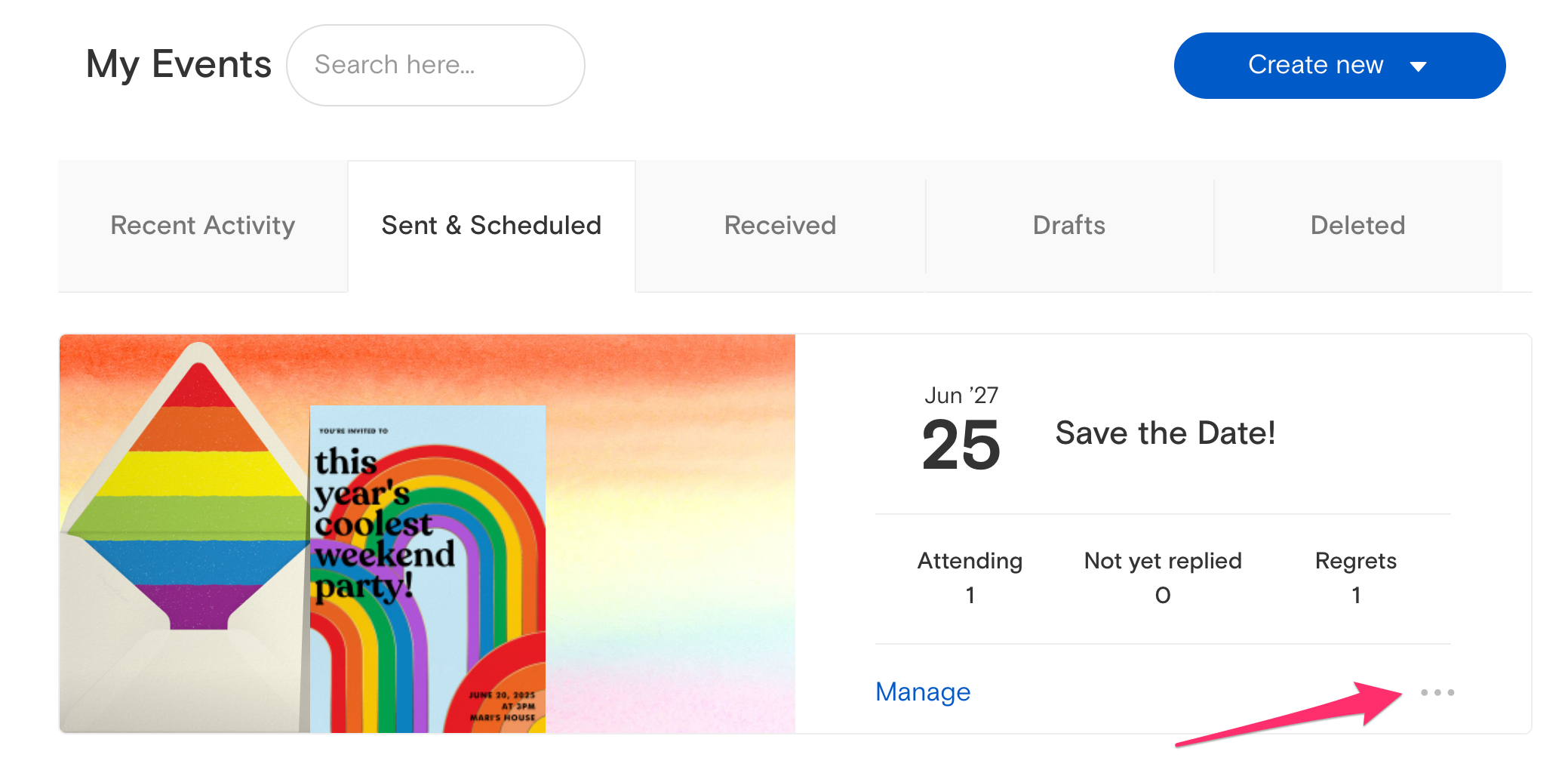Click the rainbow-lined envelope image
The height and width of the screenshot is (773, 1568).
click(185, 537)
